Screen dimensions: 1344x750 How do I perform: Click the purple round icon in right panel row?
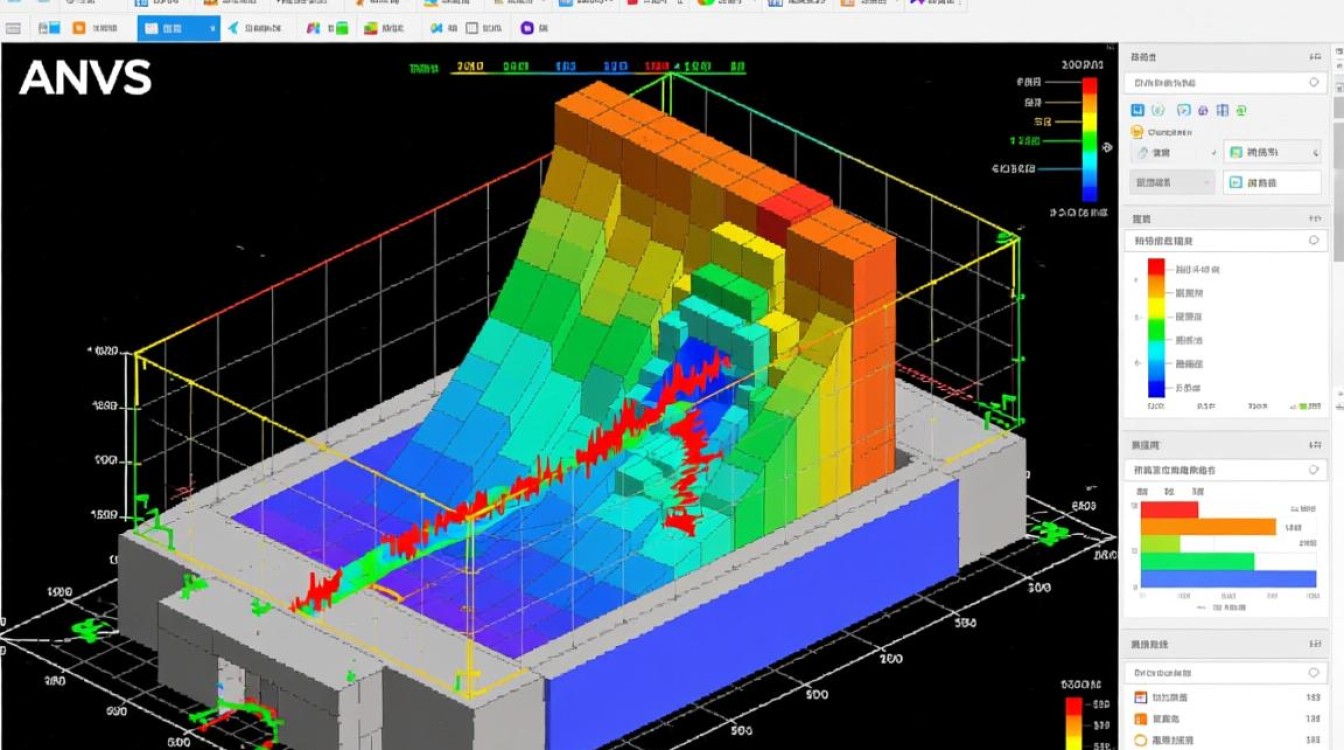pyautogui.click(x=1203, y=111)
